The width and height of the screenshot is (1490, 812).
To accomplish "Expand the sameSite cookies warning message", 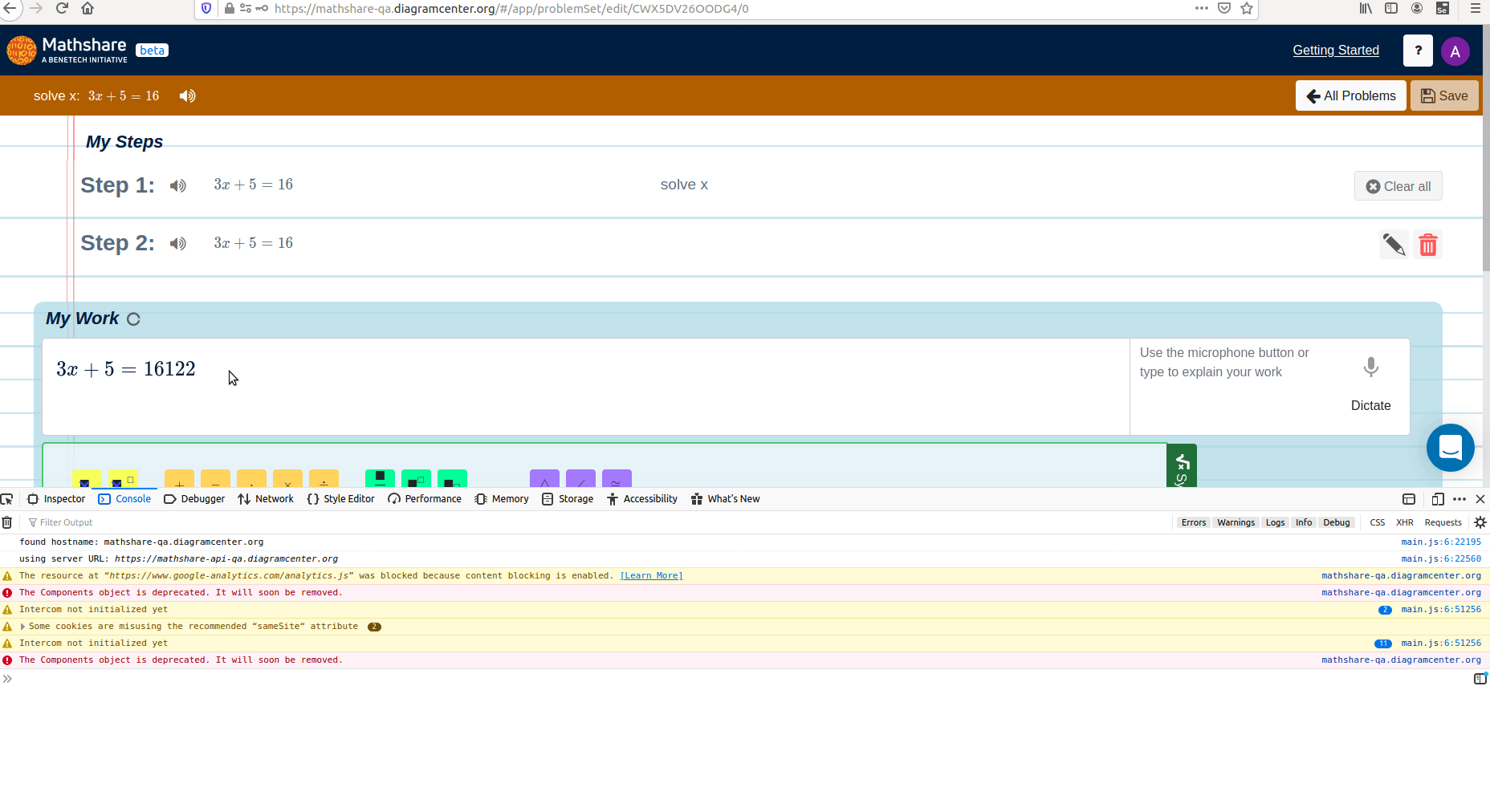I will click(x=22, y=626).
